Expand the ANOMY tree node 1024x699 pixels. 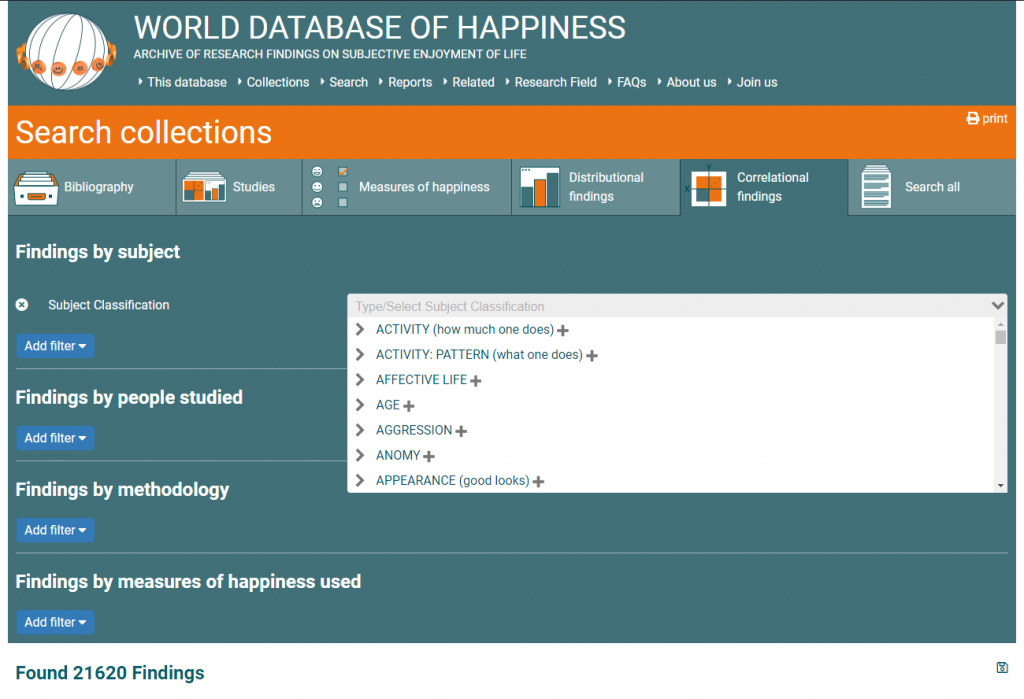click(x=360, y=456)
